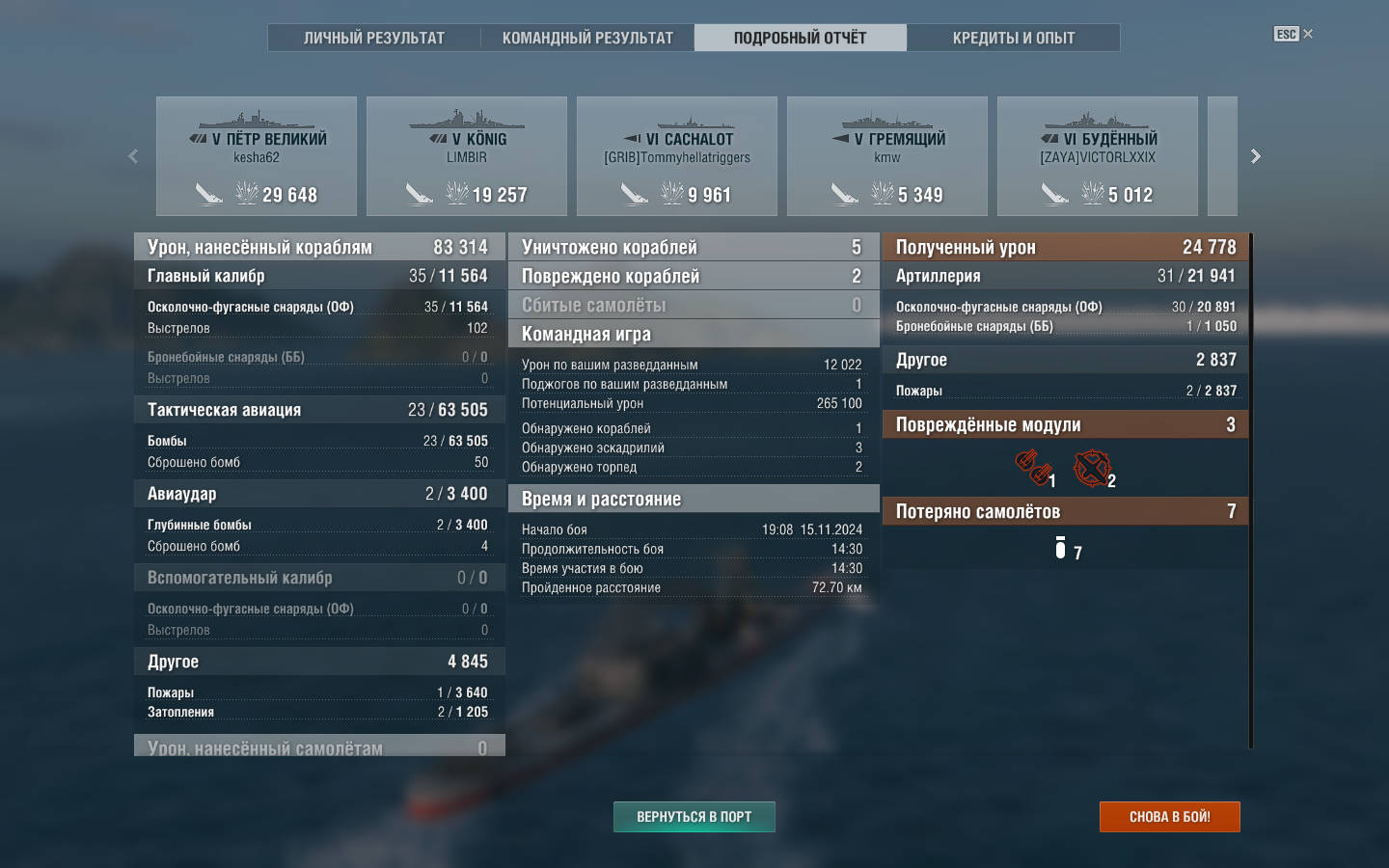Image resolution: width=1389 pixels, height=868 pixels.
Task: Collapse the Главный калибр section header
Action: point(319,276)
